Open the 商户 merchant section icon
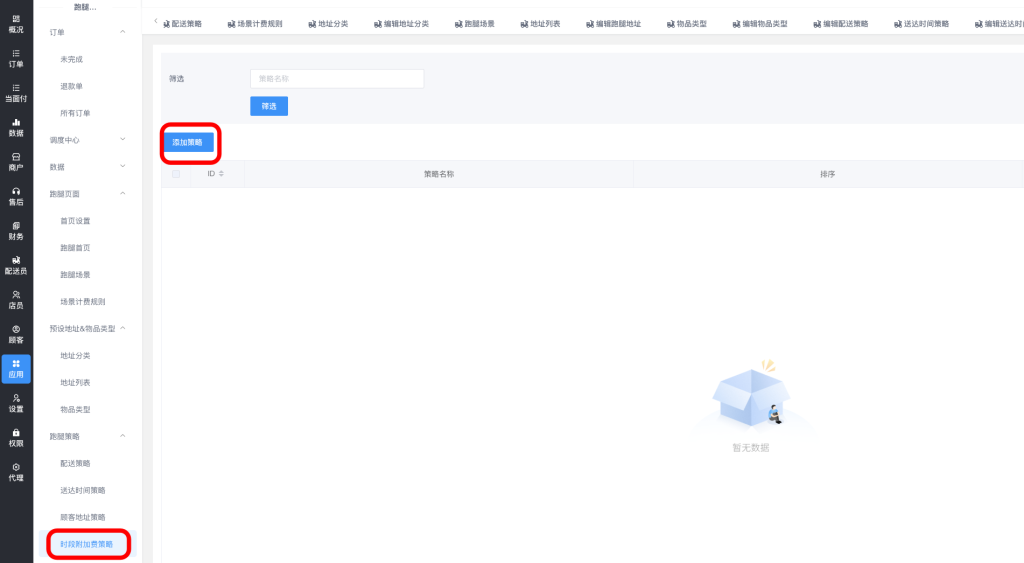This screenshot has height=563, width=1024. pyautogui.click(x=16, y=162)
